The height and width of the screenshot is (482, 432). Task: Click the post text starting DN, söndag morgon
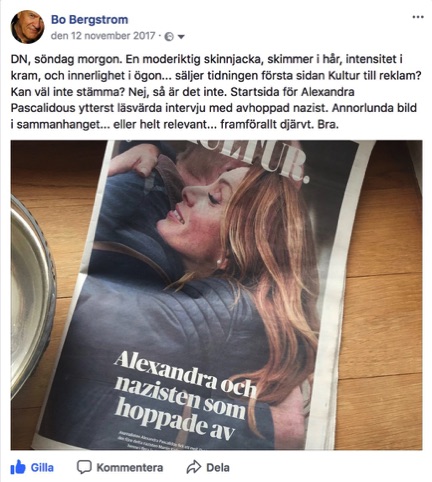pos(216,92)
